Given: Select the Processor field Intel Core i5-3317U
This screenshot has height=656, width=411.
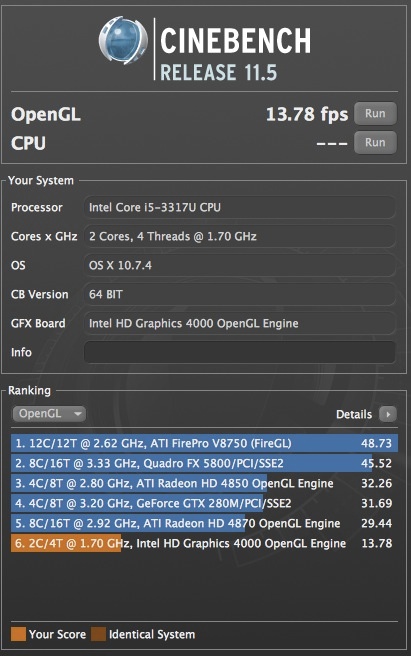Looking at the screenshot, I should [240, 207].
